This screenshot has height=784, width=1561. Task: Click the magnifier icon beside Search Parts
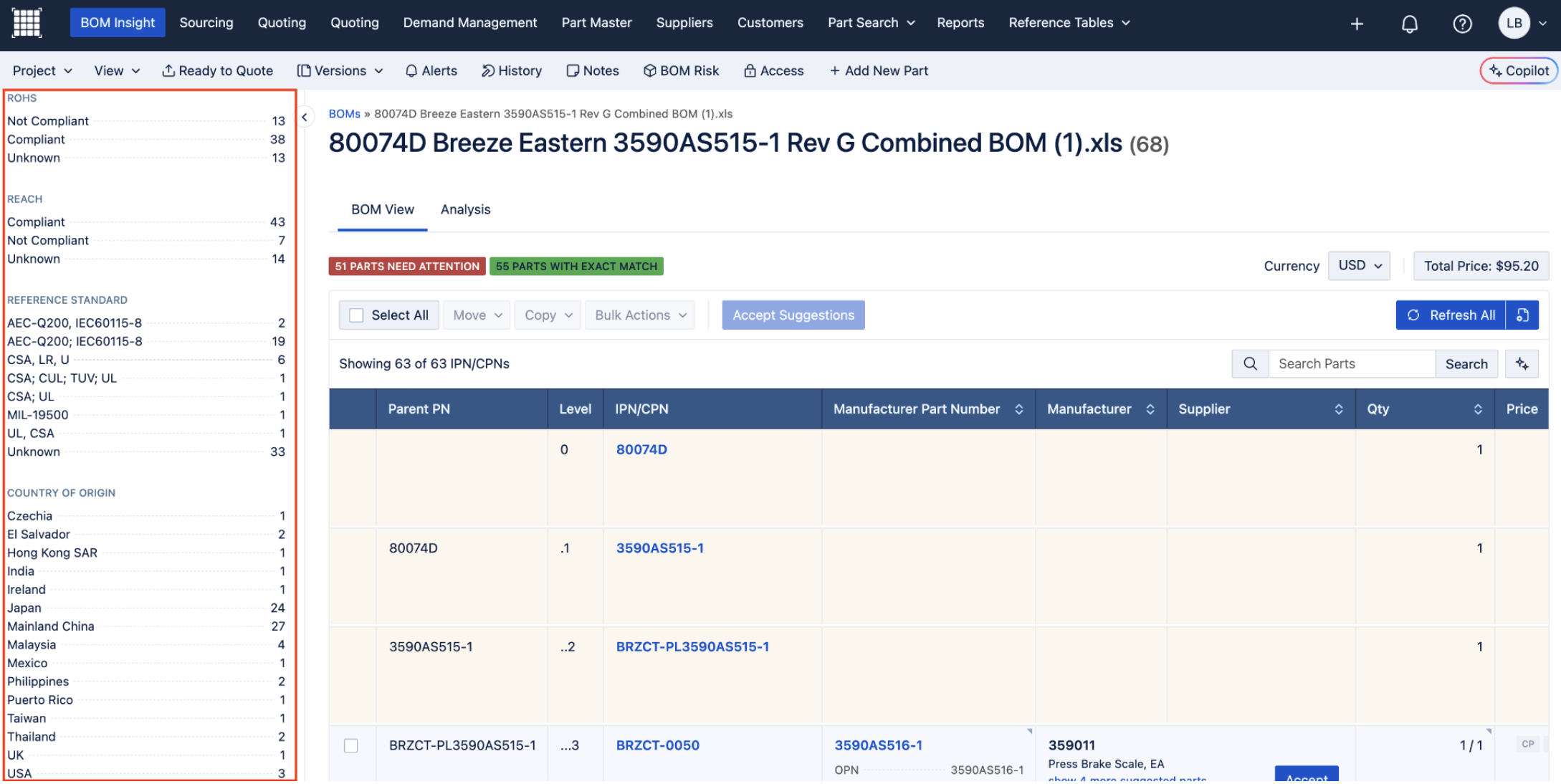pos(1250,363)
